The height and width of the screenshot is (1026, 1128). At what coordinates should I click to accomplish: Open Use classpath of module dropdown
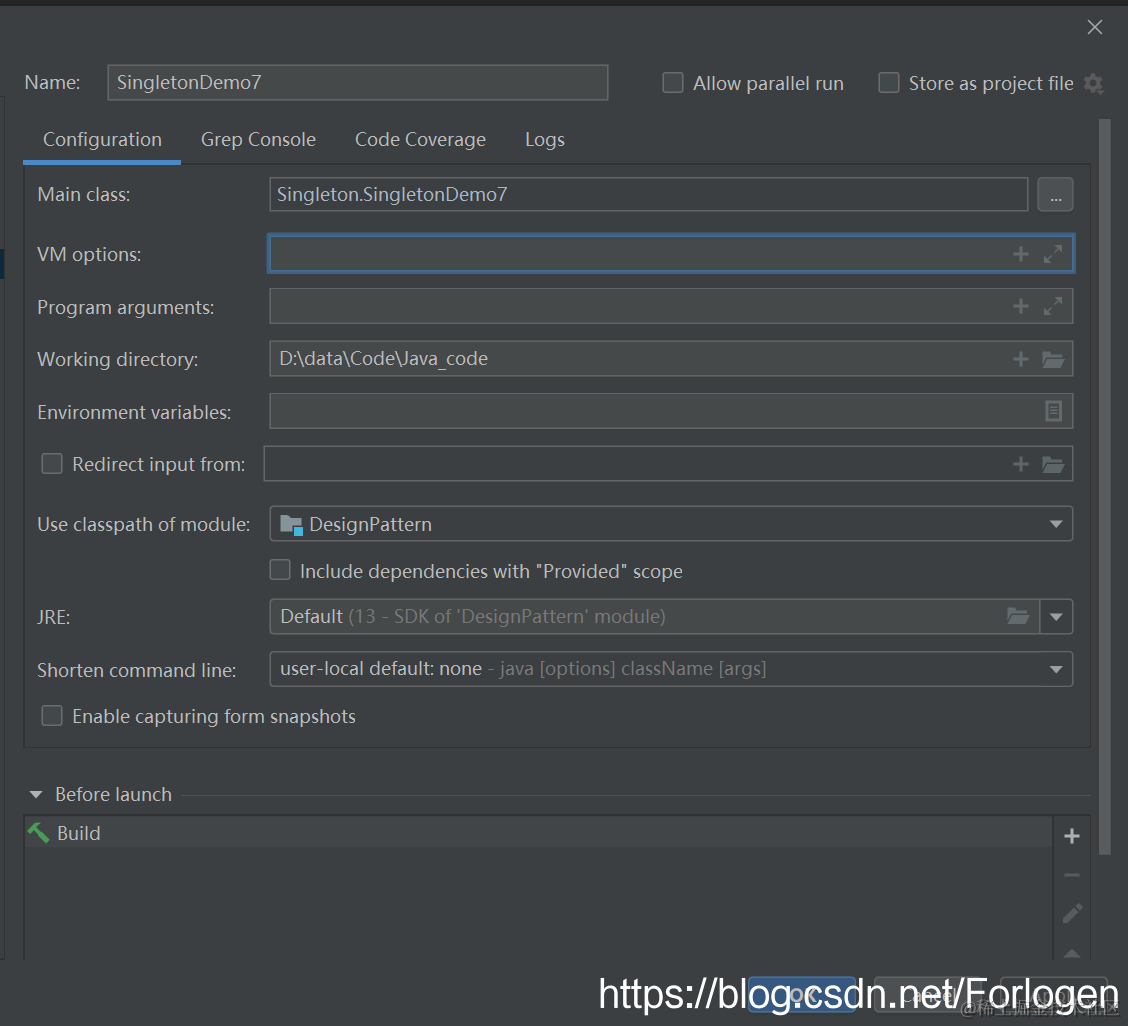tap(670, 524)
